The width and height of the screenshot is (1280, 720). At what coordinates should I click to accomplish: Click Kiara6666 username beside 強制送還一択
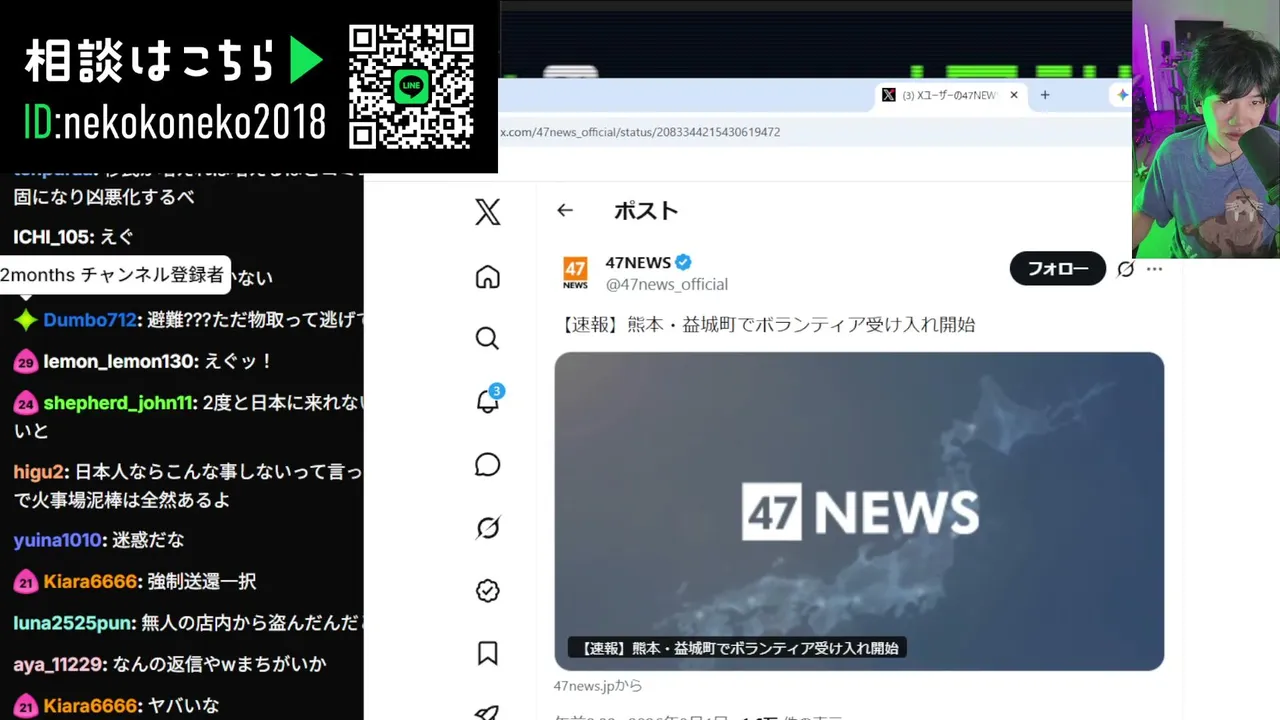pyautogui.click(x=90, y=581)
